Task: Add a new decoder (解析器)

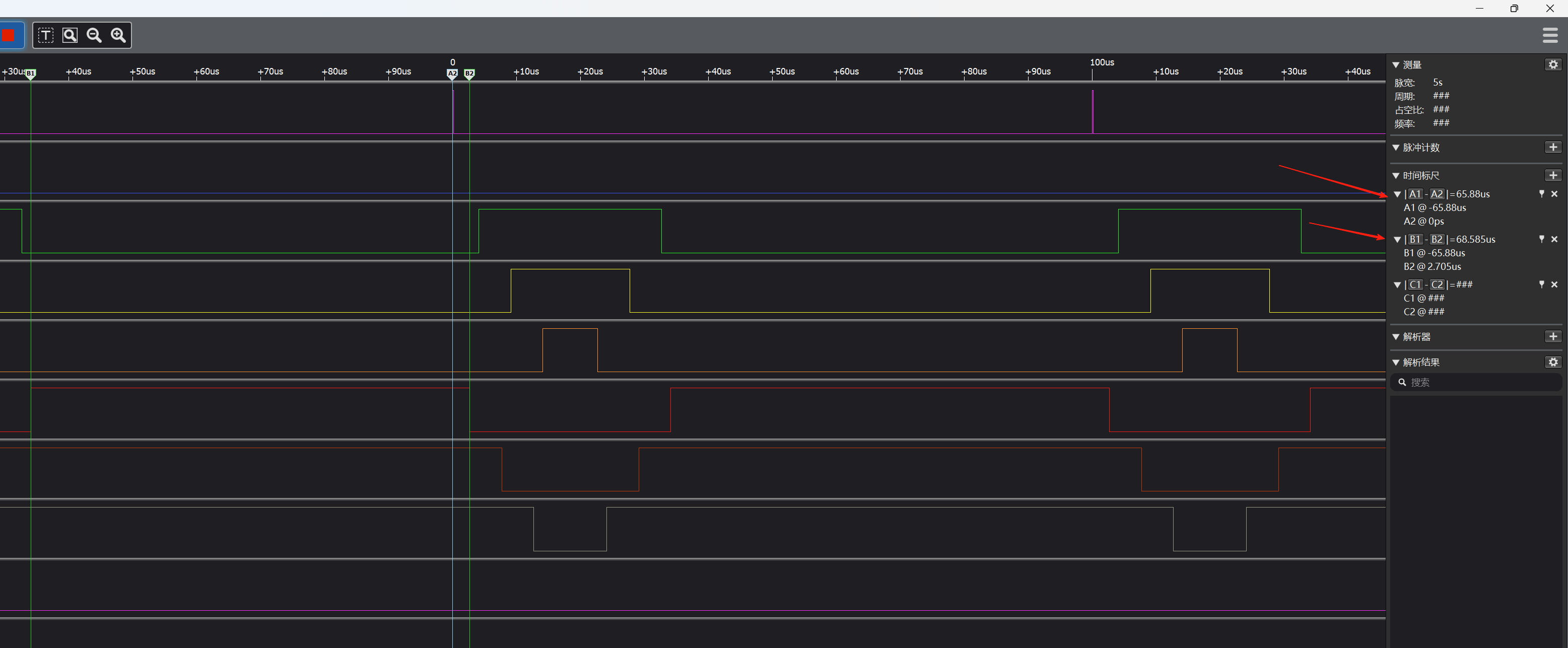Action: point(1553,336)
